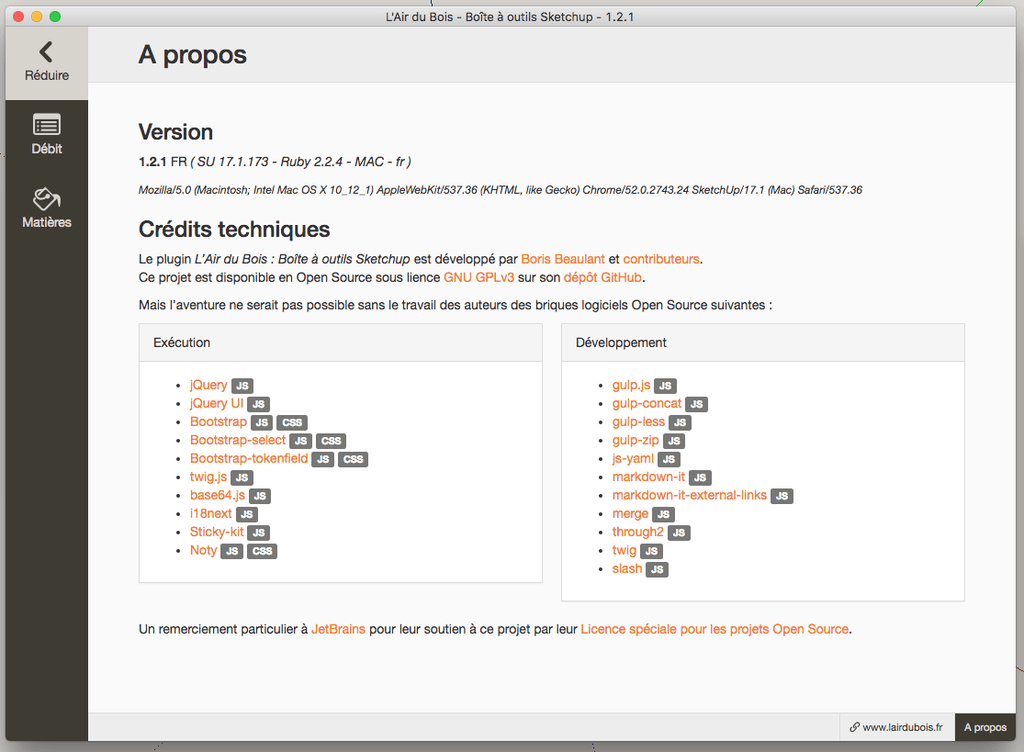
Task: Click the link icon beside www.lairdubois.fr
Action: [854, 727]
